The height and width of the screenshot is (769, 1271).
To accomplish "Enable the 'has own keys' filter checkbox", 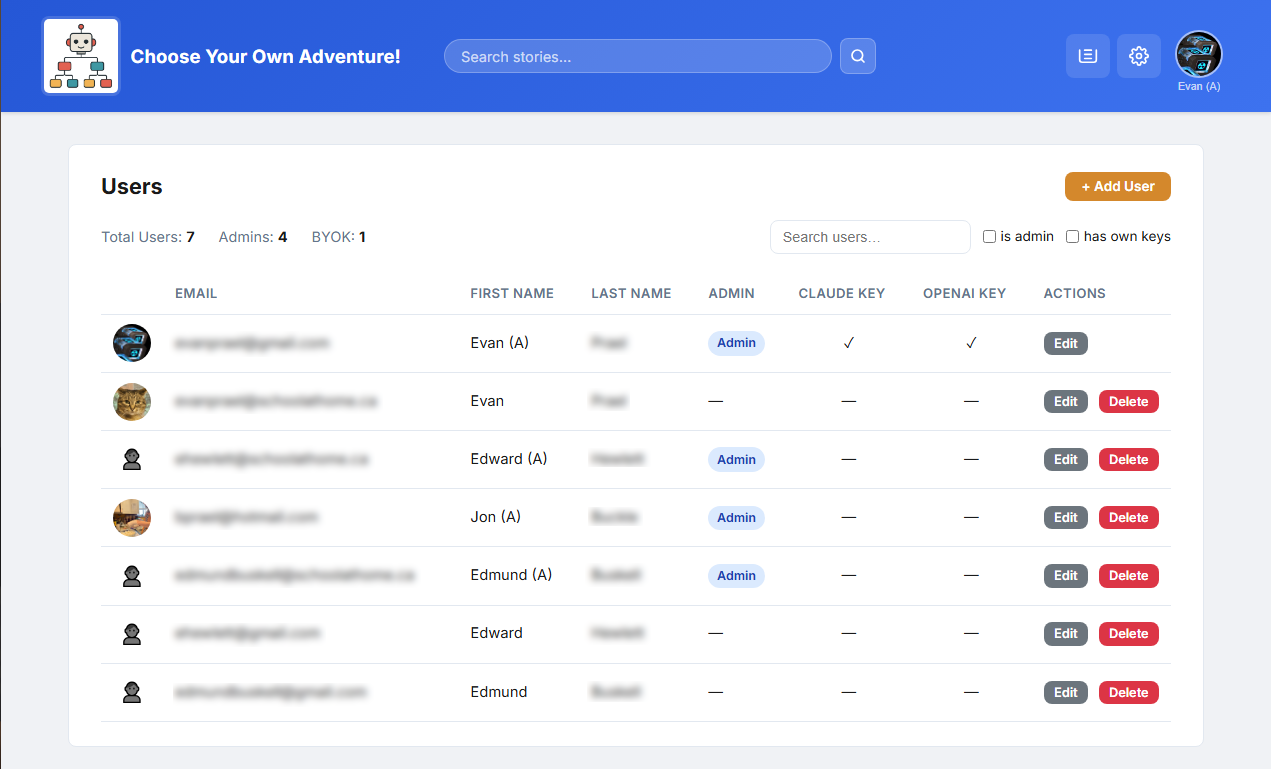I will (x=1072, y=237).
